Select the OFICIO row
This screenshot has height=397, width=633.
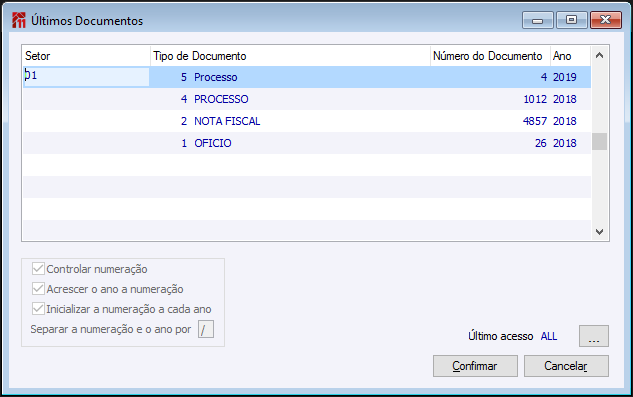(307, 143)
